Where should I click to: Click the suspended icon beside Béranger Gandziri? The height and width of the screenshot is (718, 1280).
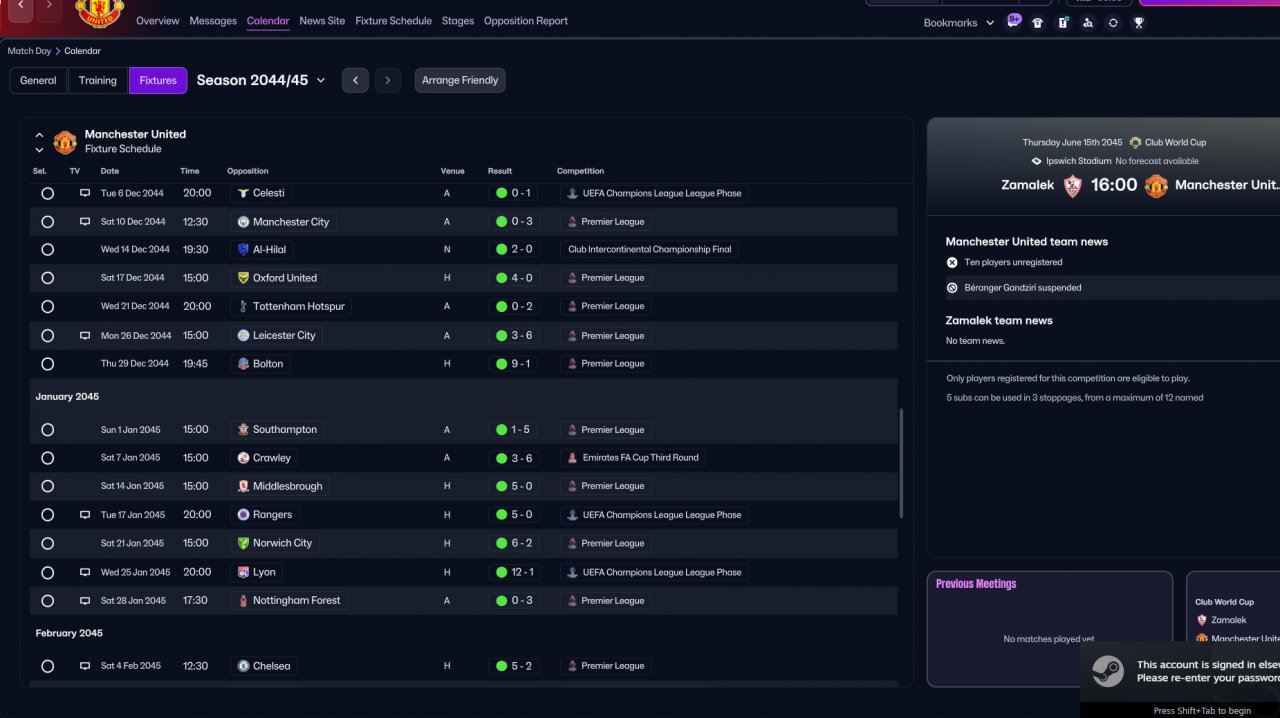tap(952, 287)
